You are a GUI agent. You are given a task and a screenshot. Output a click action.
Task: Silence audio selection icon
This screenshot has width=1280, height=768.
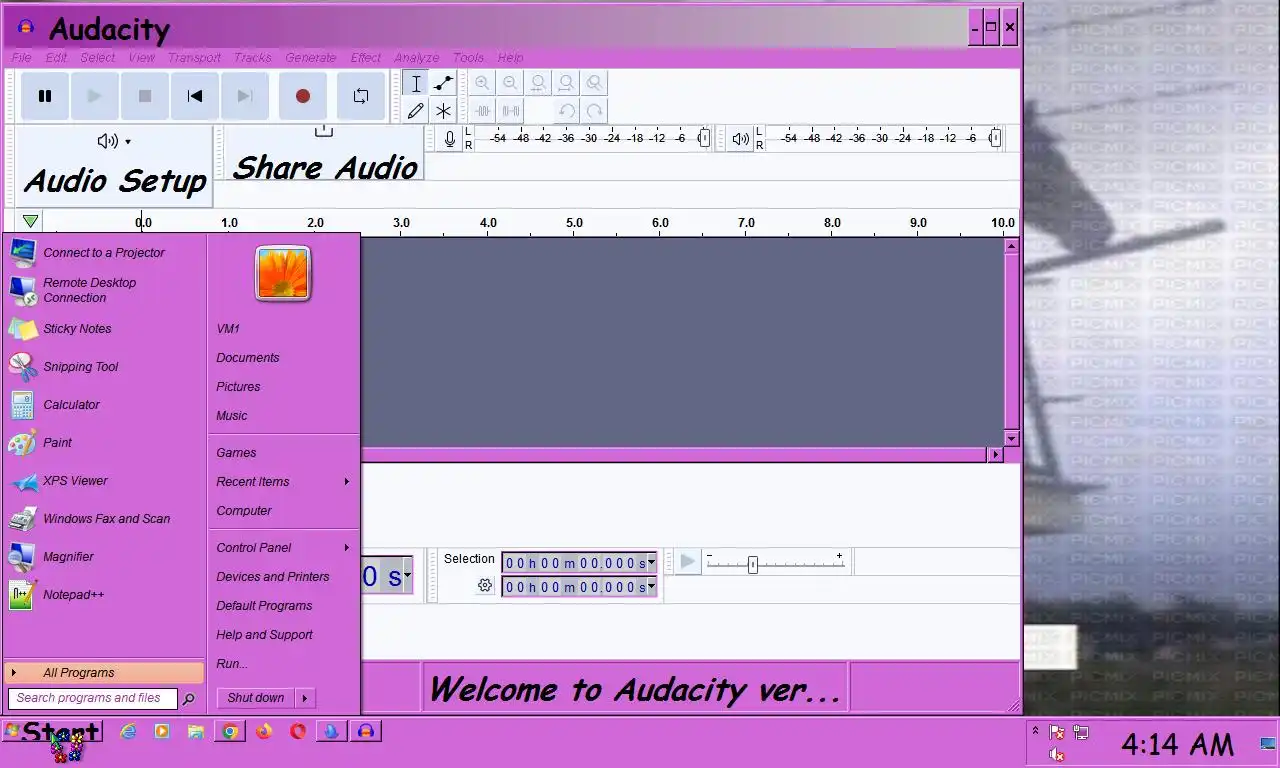(x=511, y=111)
